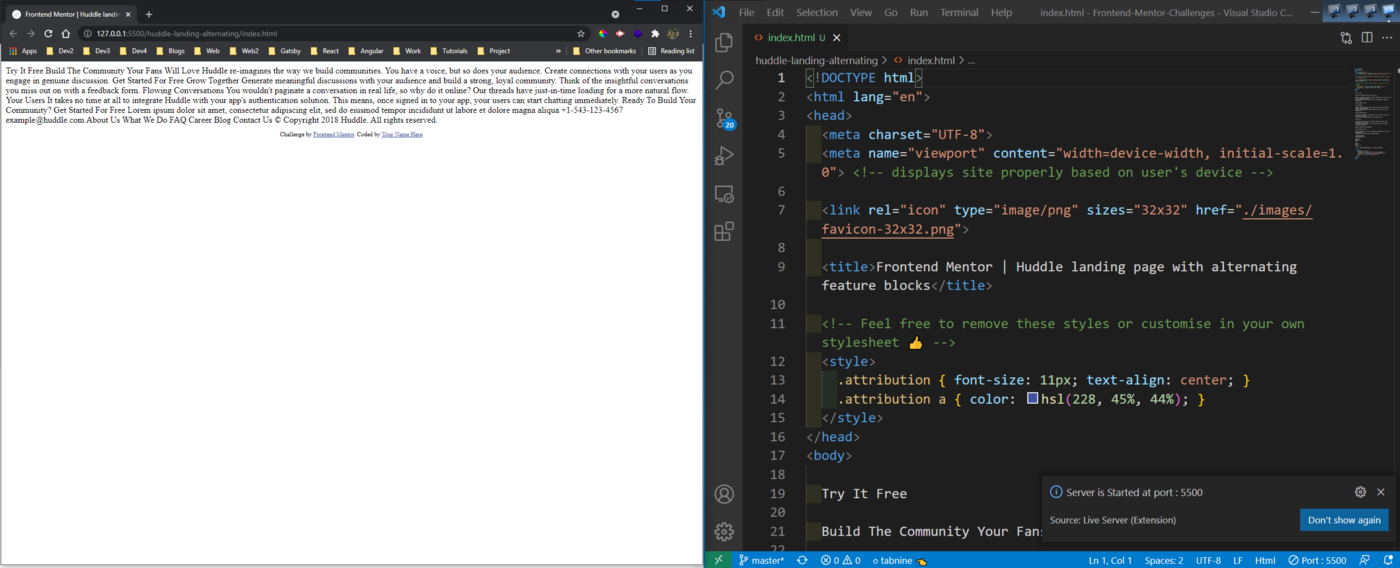The width and height of the screenshot is (1400, 568).
Task: Open the Run menu
Action: [x=919, y=13]
